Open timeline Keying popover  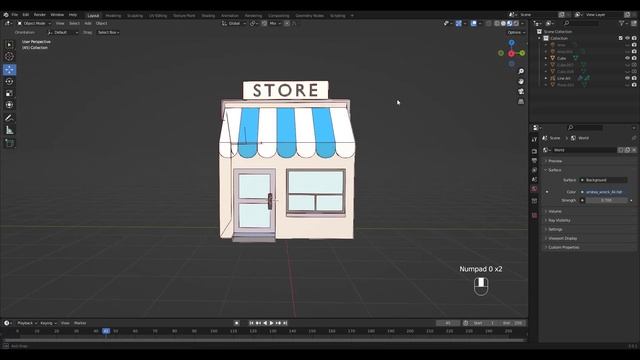pos(48,323)
